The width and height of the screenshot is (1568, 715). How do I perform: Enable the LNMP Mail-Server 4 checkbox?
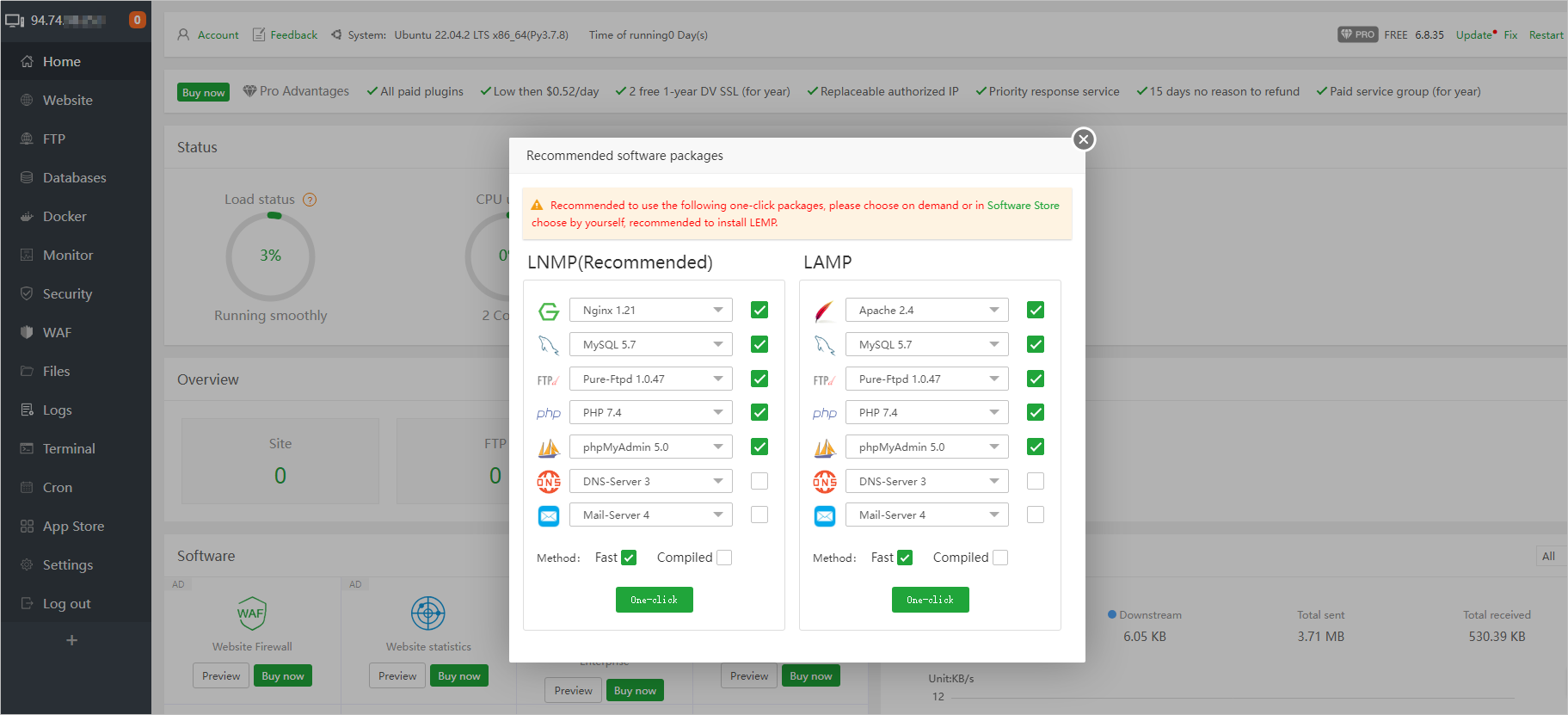[x=759, y=515]
